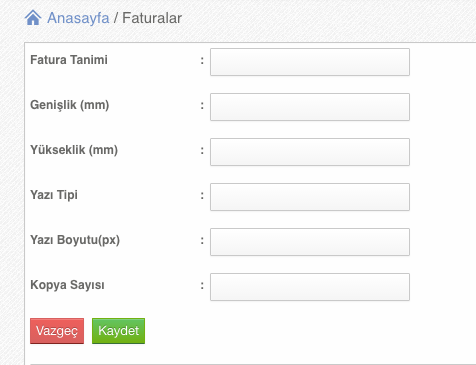Click the Yazı Tipi label

(54, 195)
